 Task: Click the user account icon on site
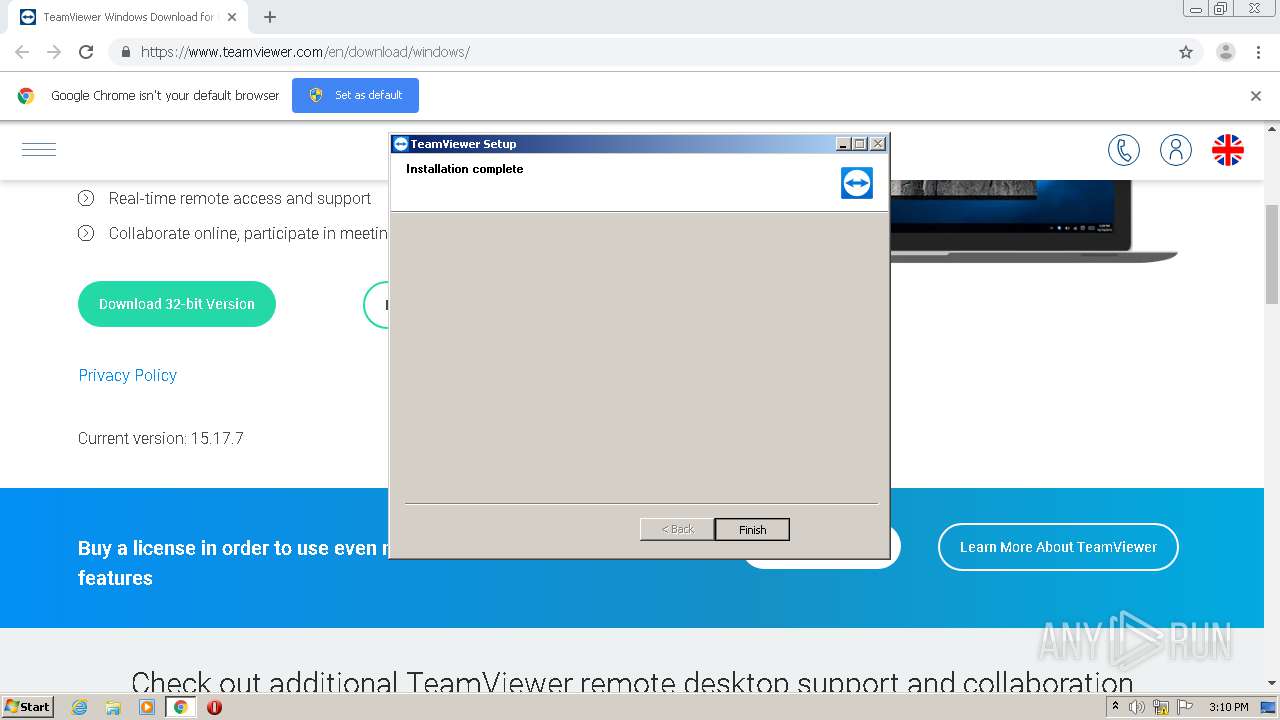pyautogui.click(x=1176, y=150)
